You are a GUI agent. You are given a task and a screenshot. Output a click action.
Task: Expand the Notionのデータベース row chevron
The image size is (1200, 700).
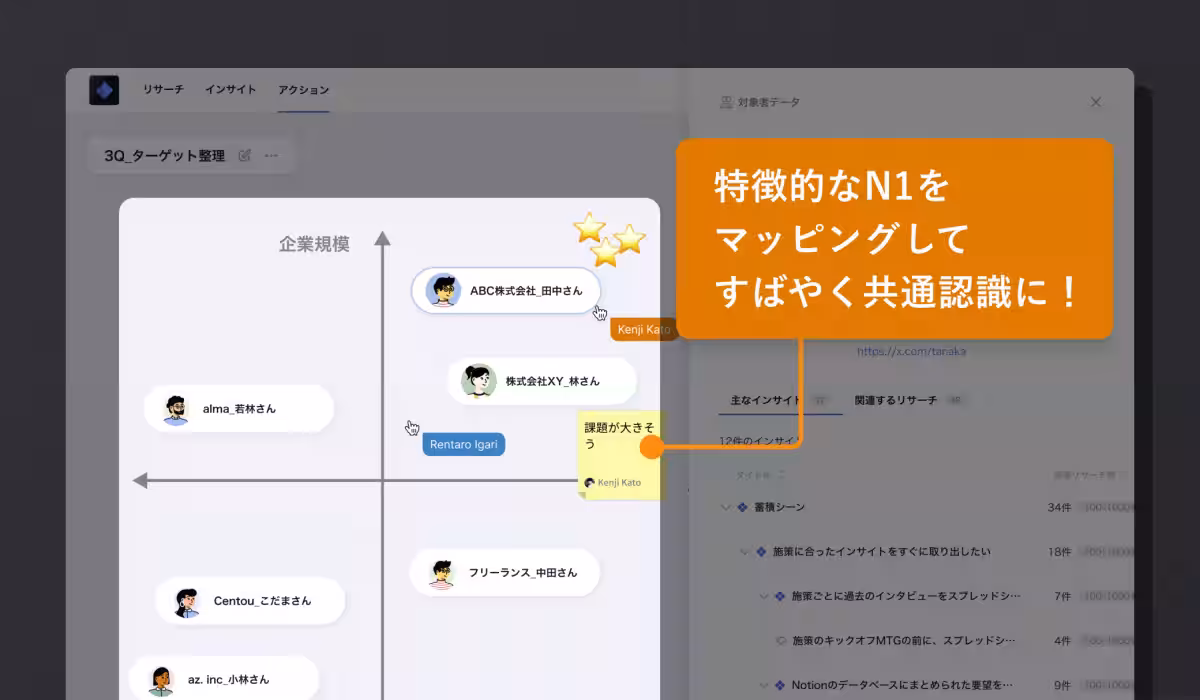coord(764,685)
